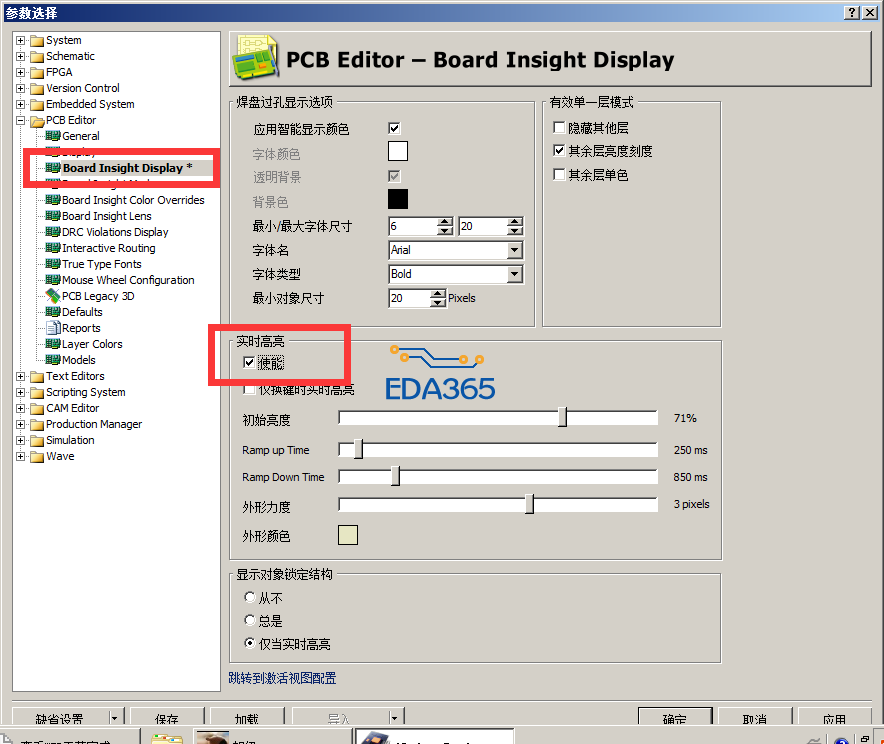884x744 pixels.
Task: Click the 加载 button
Action: pyautogui.click(x=247, y=718)
